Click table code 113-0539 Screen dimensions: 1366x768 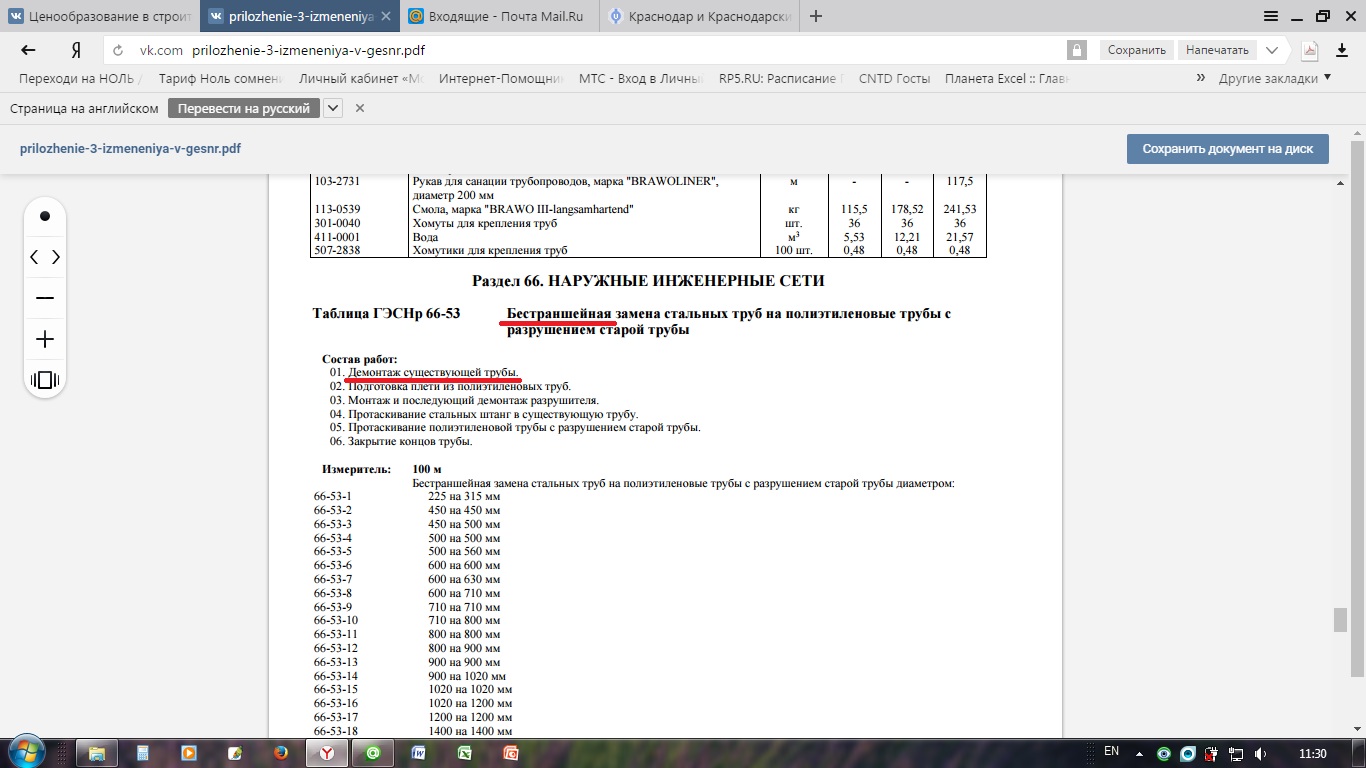point(337,209)
